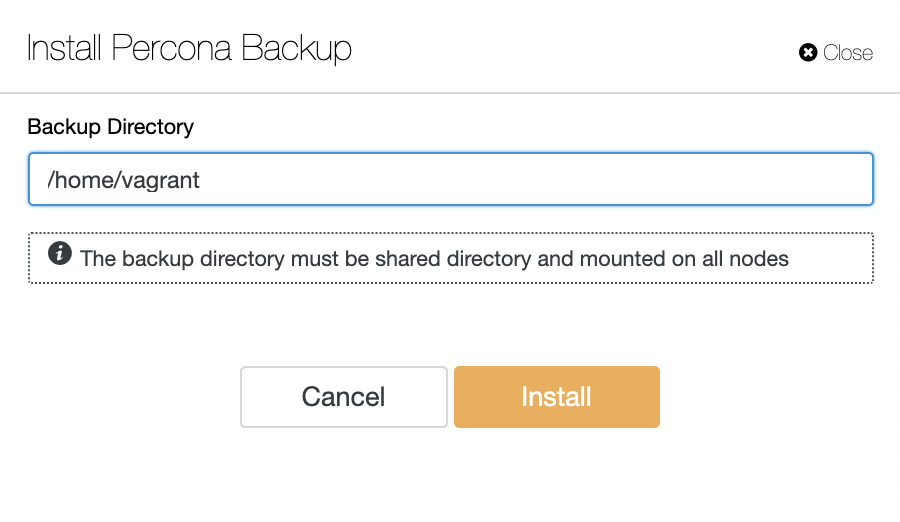Click the word "Backup" in dialog title
900x522 pixels.
[296, 48]
